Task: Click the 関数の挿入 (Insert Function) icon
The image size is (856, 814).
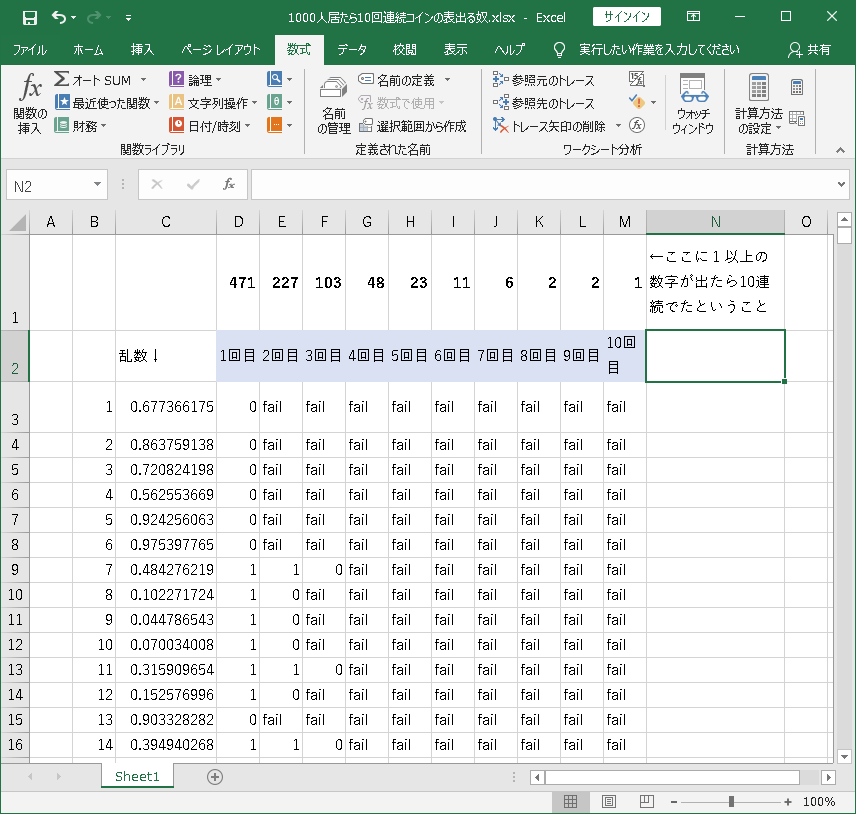Action: point(30,104)
